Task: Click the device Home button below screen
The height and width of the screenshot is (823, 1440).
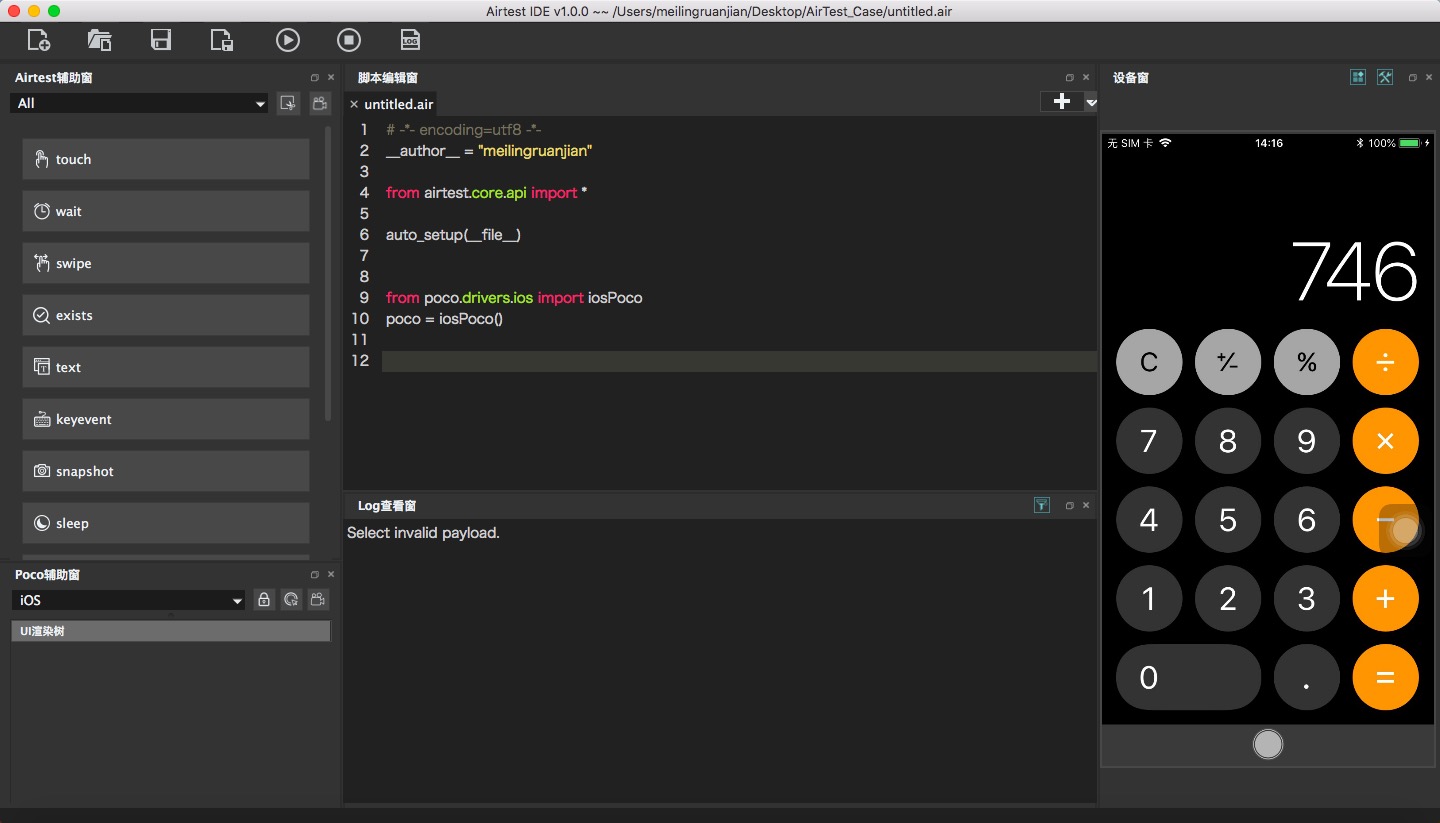Action: click(x=1268, y=745)
